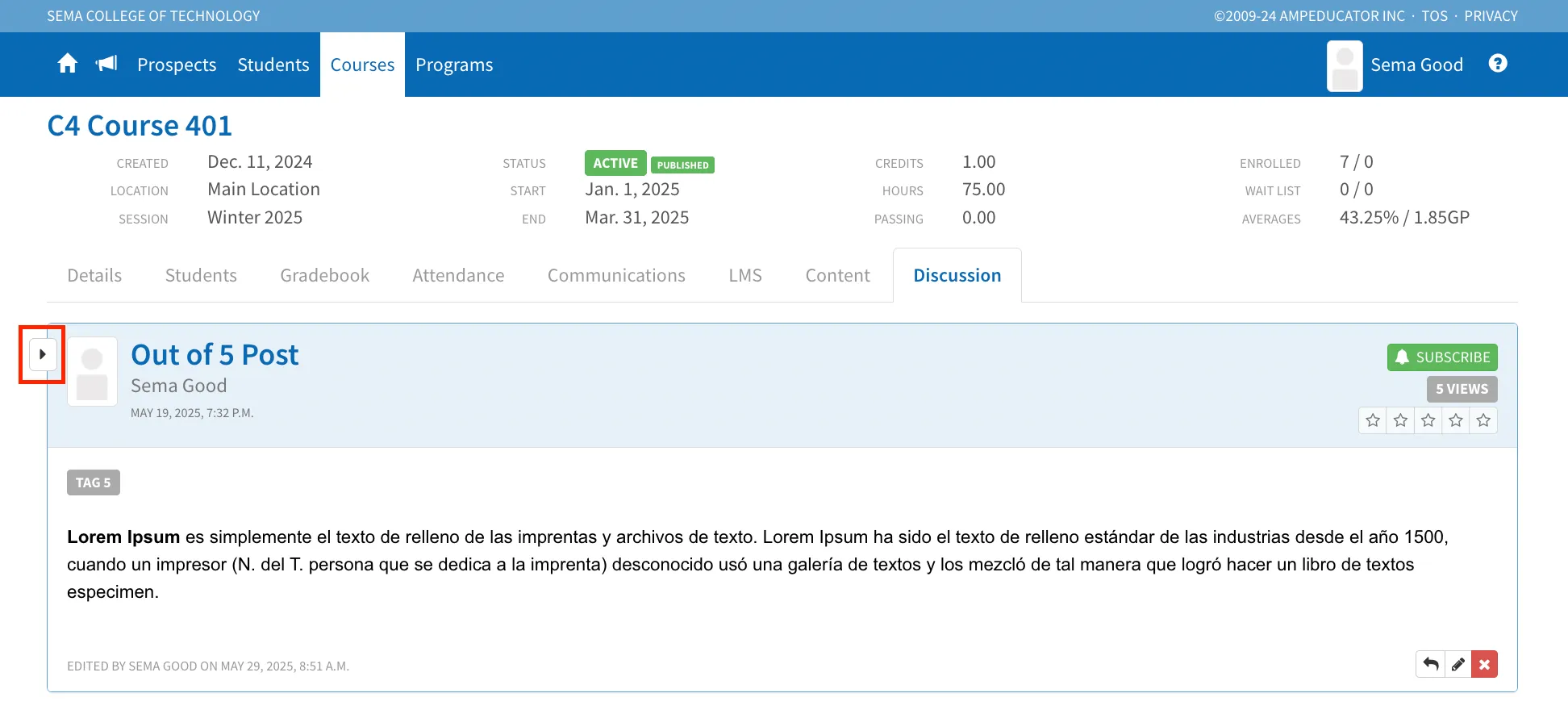Click the SEMA COLLEGE OF TECHNOLOGY header text

[x=153, y=16]
